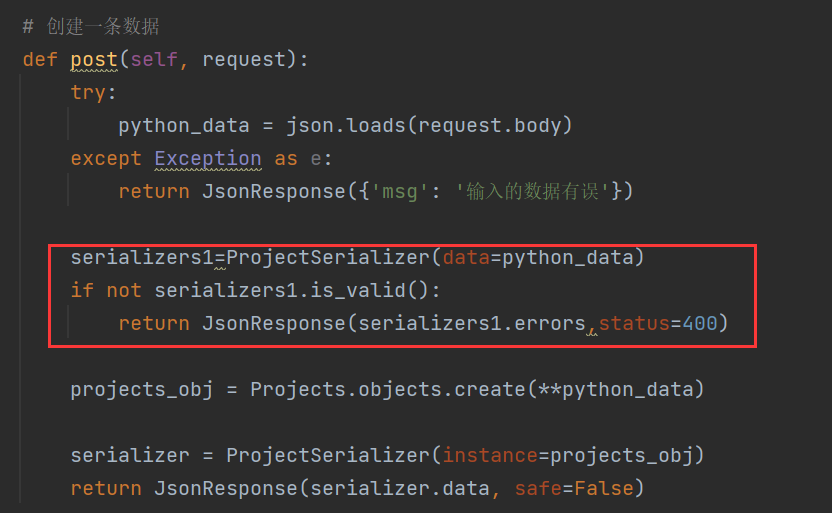Click projects_obj variable assignment
This screenshot has height=513, width=832.
[142, 390]
